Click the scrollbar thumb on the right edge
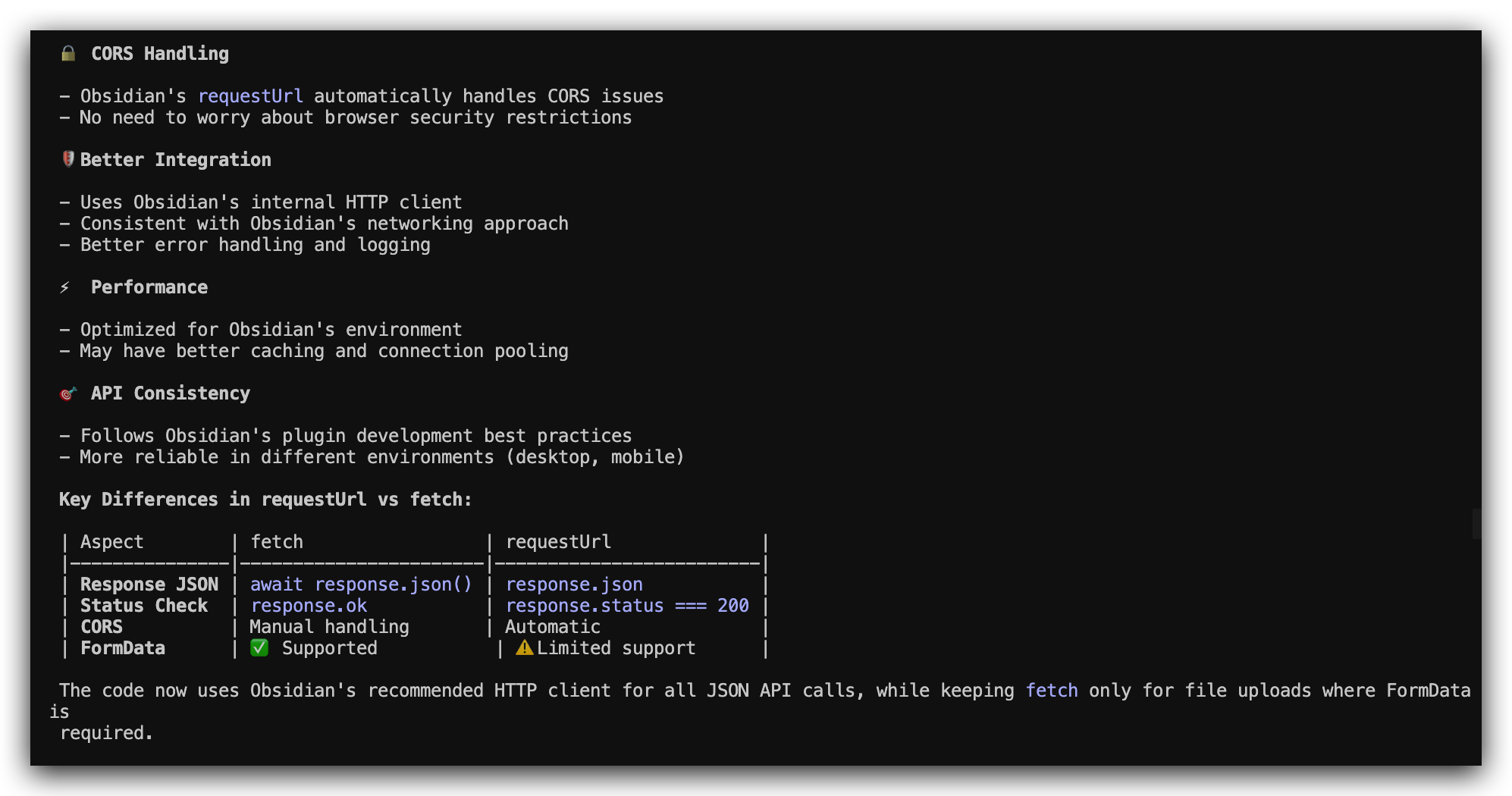Image resolution: width=1512 pixels, height=796 pixels. tap(1476, 524)
